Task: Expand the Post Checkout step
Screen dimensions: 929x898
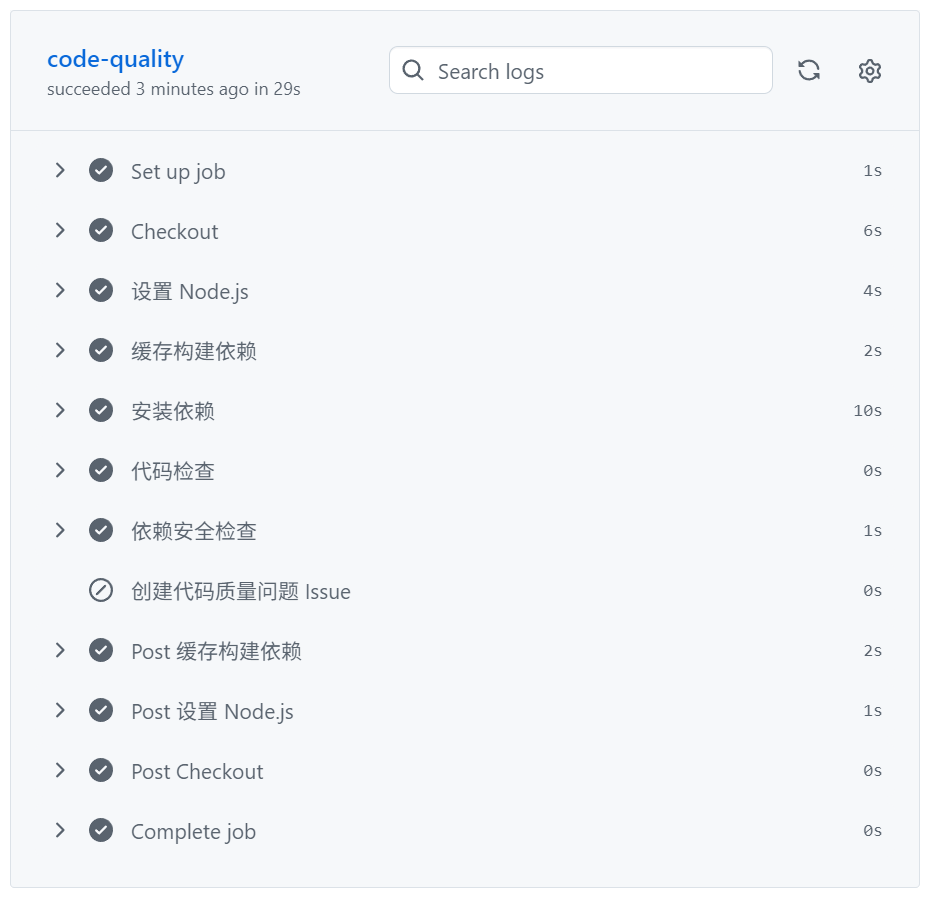Action: [x=60, y=770]
